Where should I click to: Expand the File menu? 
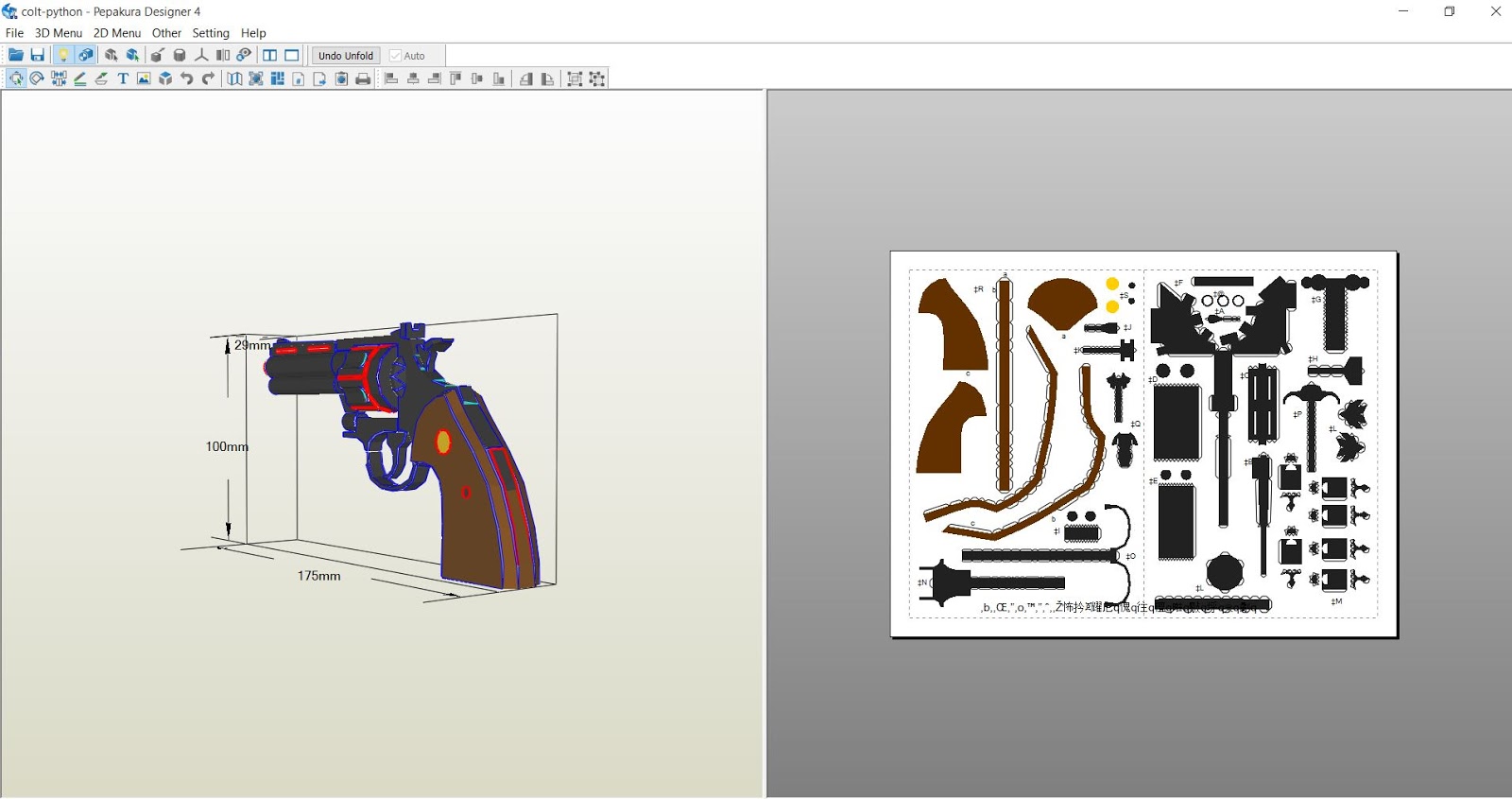point(14,33)
